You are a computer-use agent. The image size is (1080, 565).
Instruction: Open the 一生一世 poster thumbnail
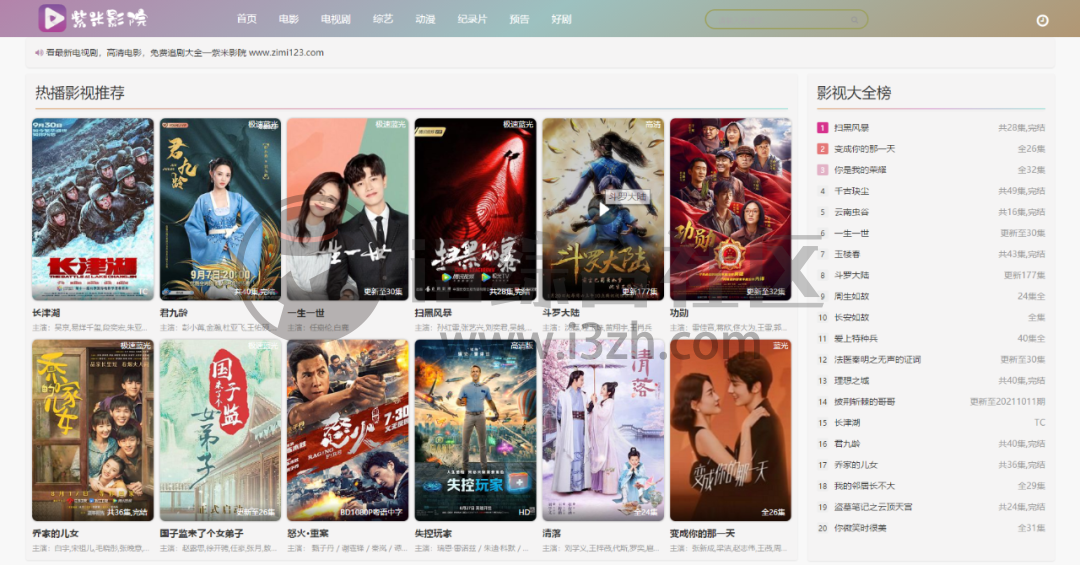348,209
